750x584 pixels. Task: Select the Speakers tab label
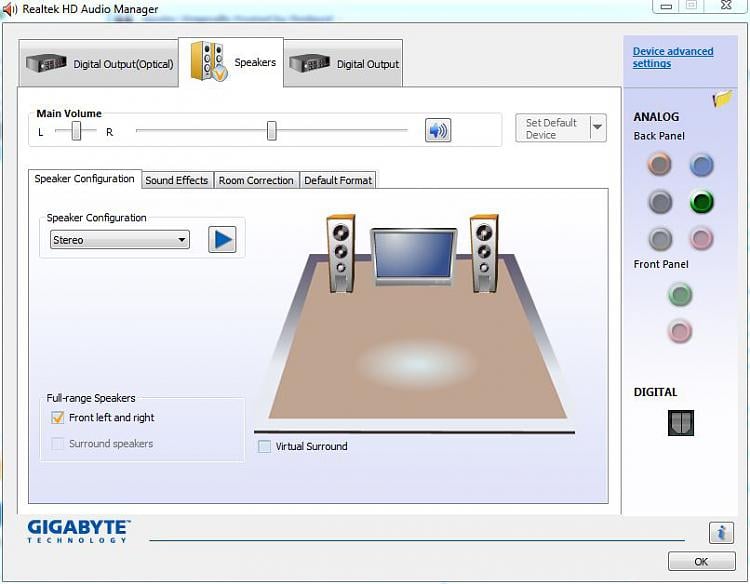coord(255,62)
